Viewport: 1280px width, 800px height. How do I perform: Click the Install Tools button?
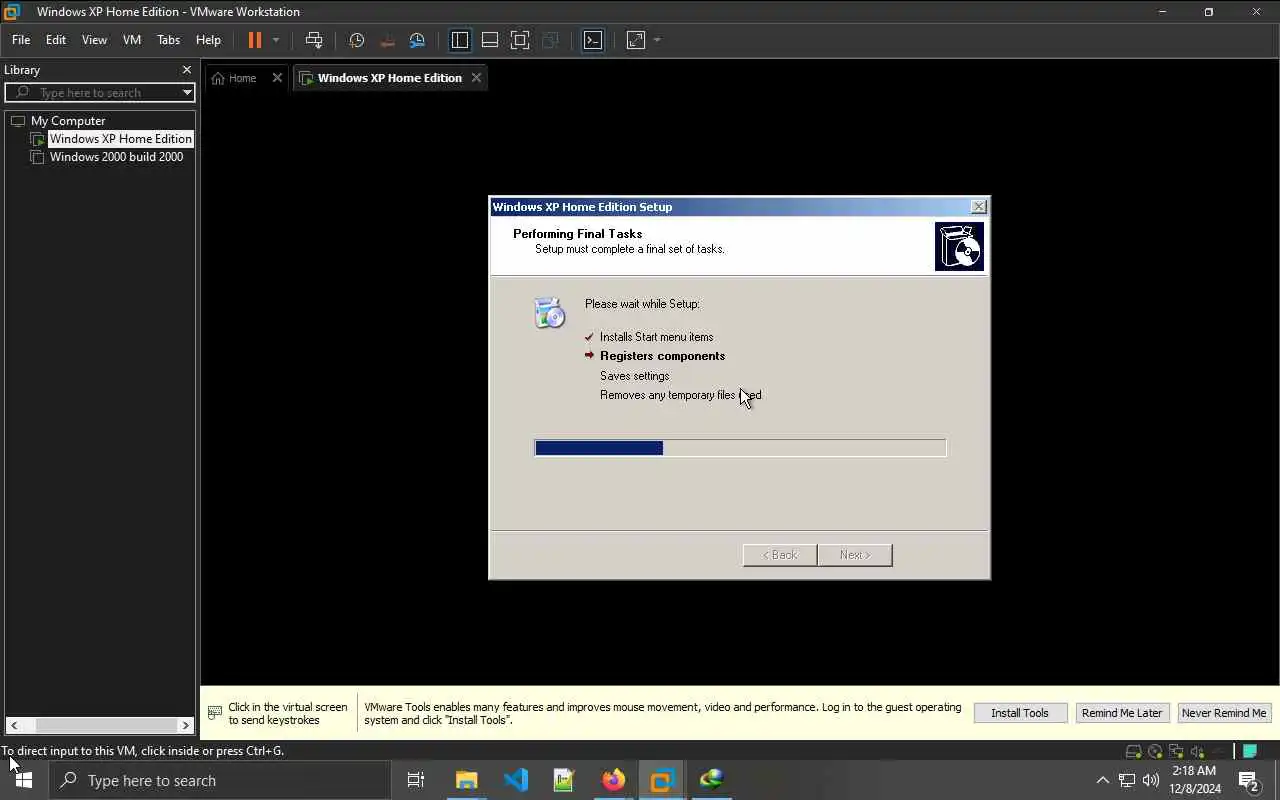[1020, 713]
